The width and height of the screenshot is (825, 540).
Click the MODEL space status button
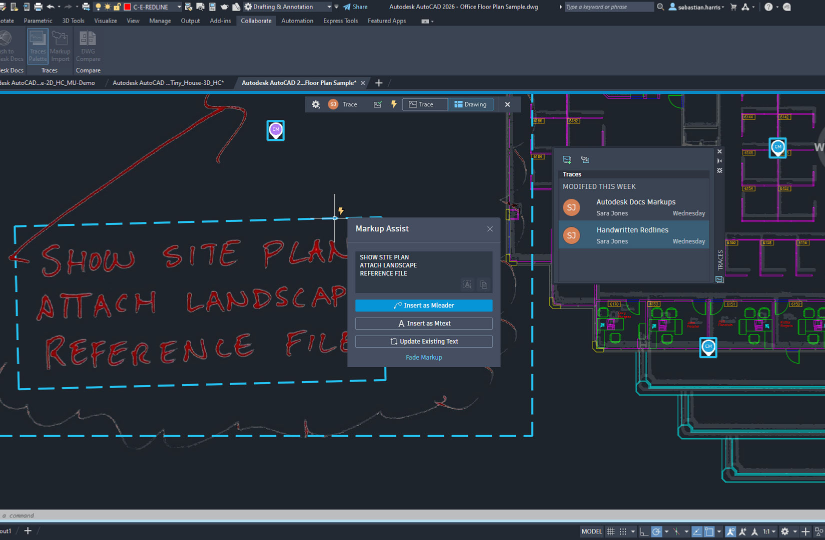(591, 532)
